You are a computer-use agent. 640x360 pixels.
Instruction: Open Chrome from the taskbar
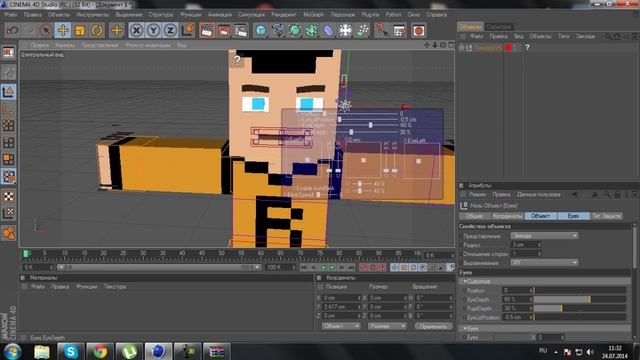coord(100,351)
